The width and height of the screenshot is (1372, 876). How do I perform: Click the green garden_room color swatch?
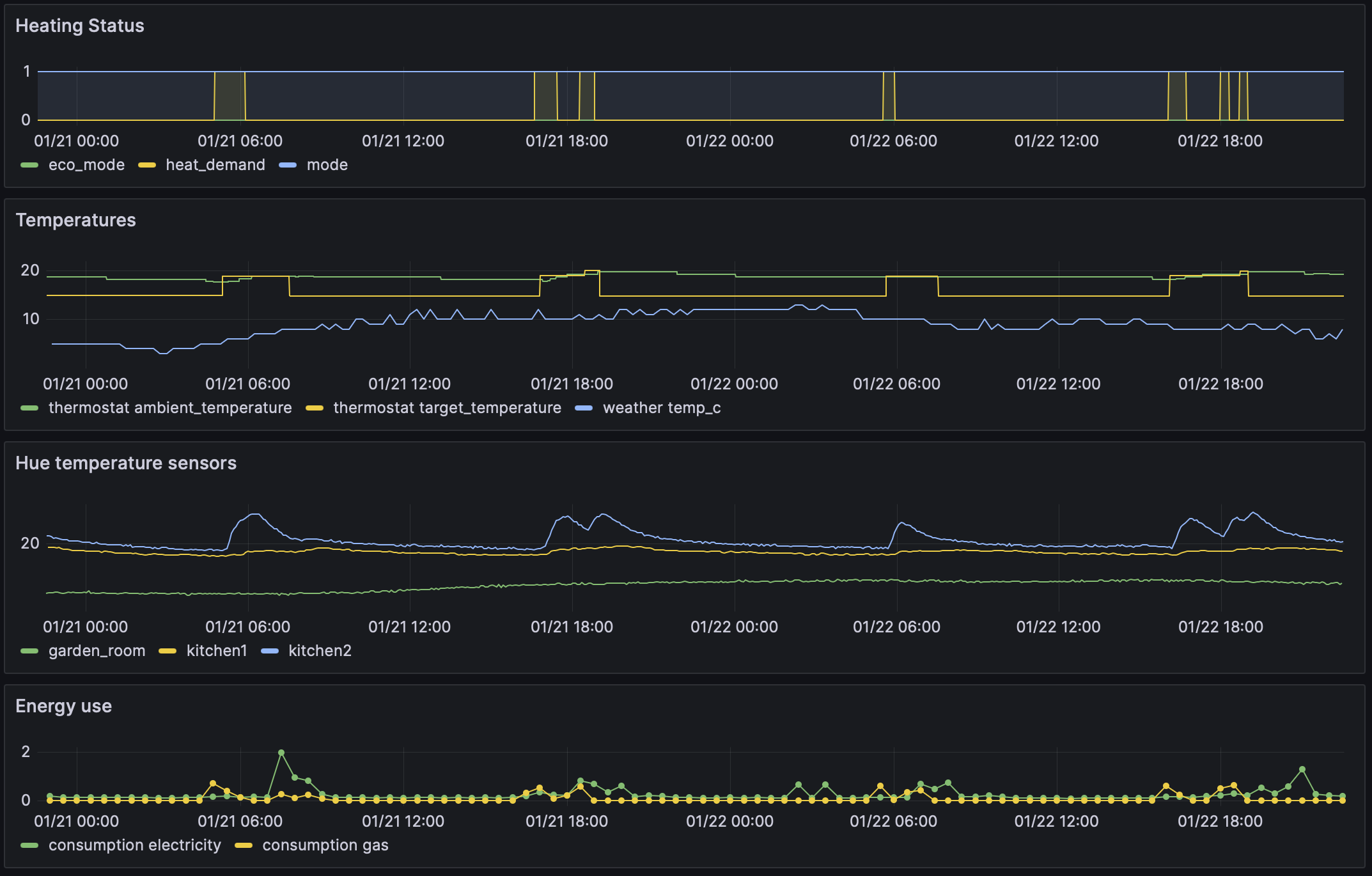29,651
